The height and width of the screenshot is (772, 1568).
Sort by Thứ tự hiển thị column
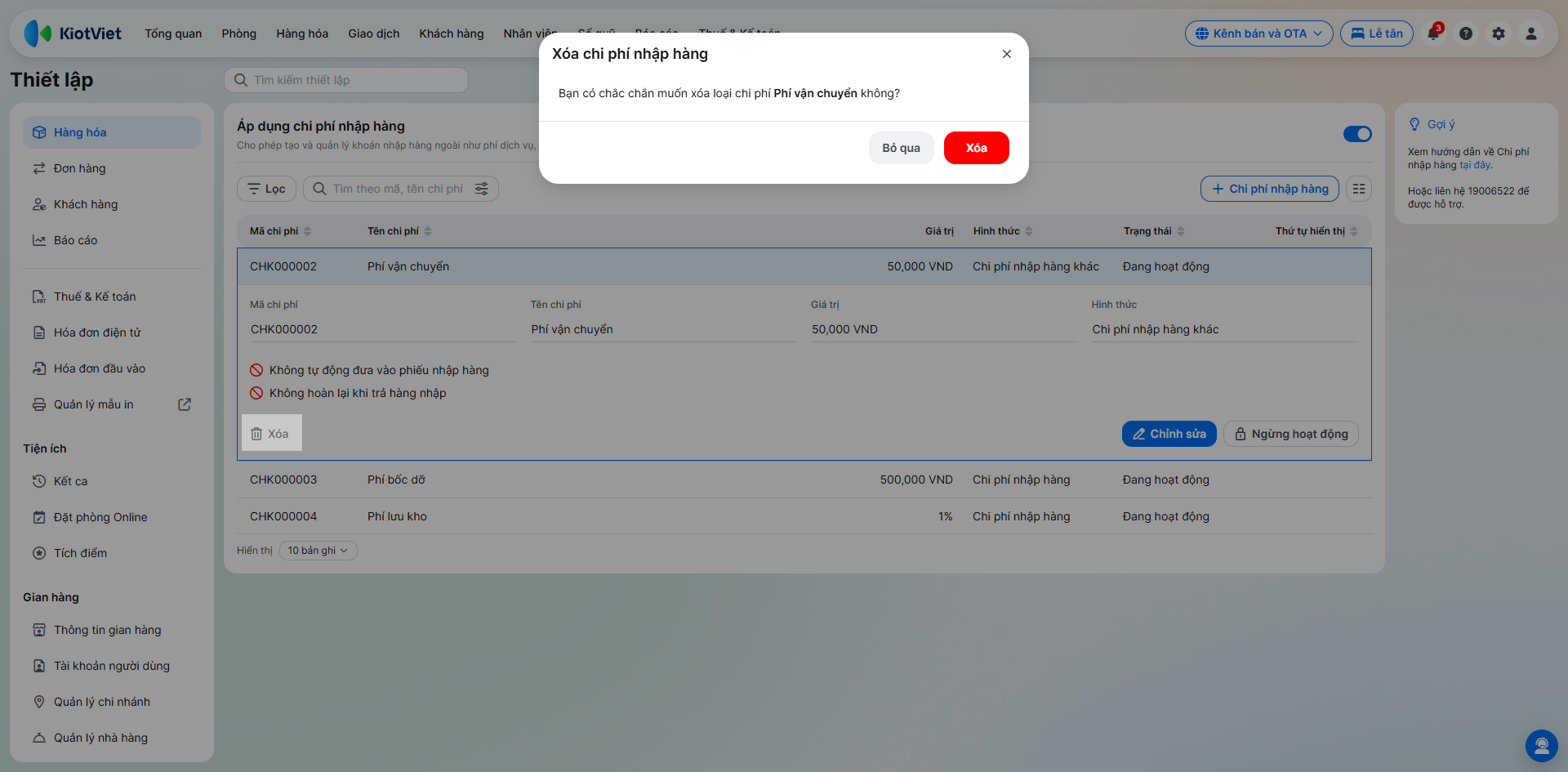(x=1316, y=231)
